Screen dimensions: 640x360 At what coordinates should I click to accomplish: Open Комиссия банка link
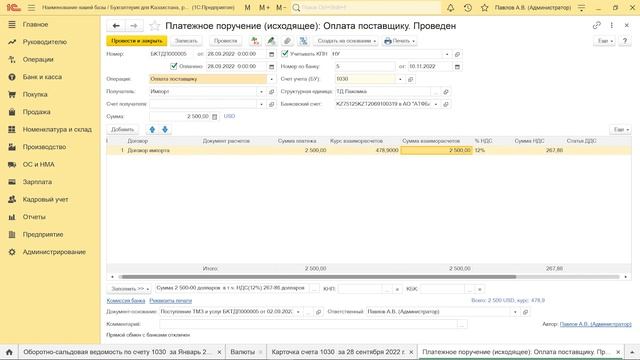click(126, 301)
